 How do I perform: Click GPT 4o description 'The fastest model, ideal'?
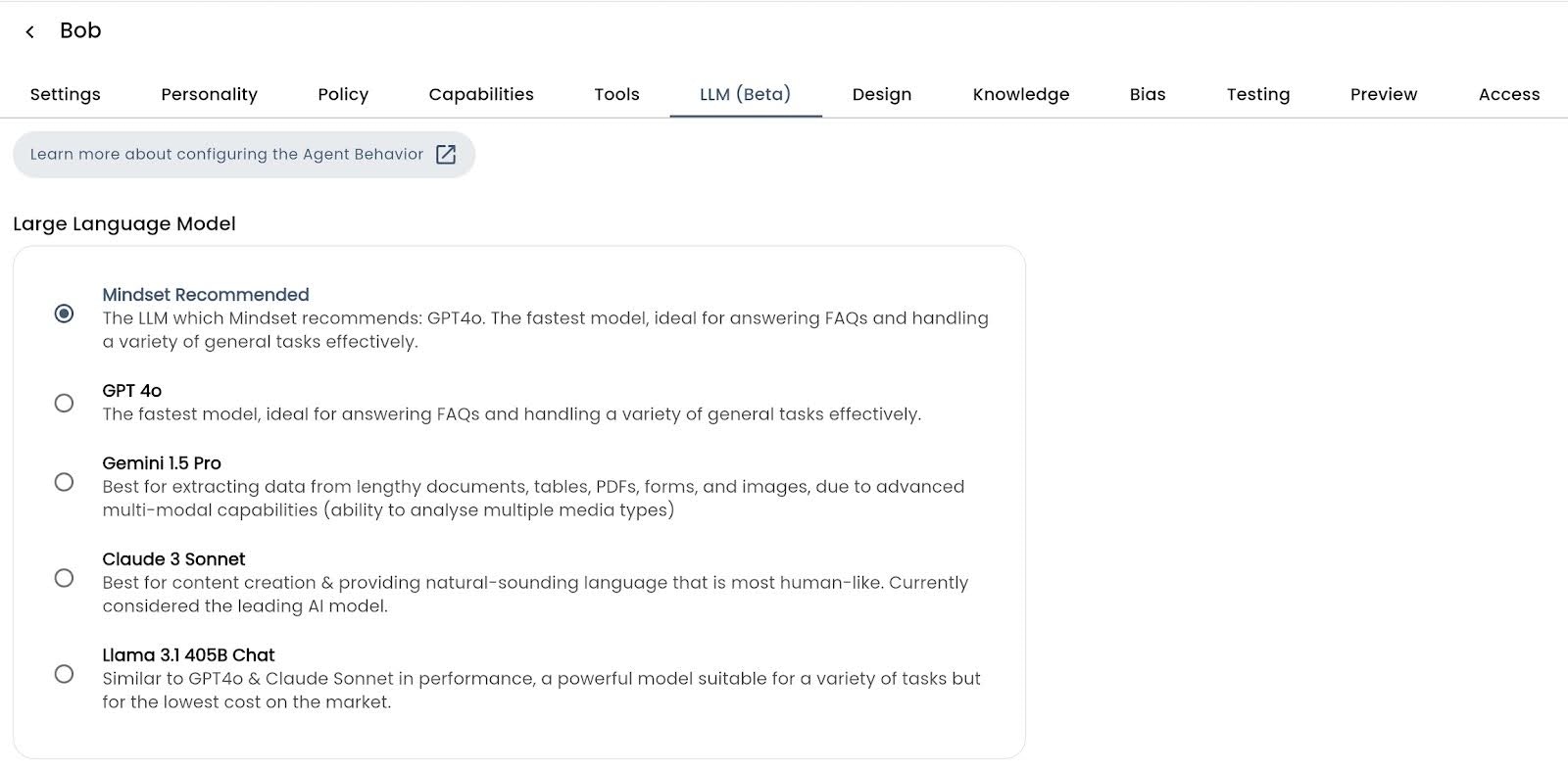click(512, 414)
